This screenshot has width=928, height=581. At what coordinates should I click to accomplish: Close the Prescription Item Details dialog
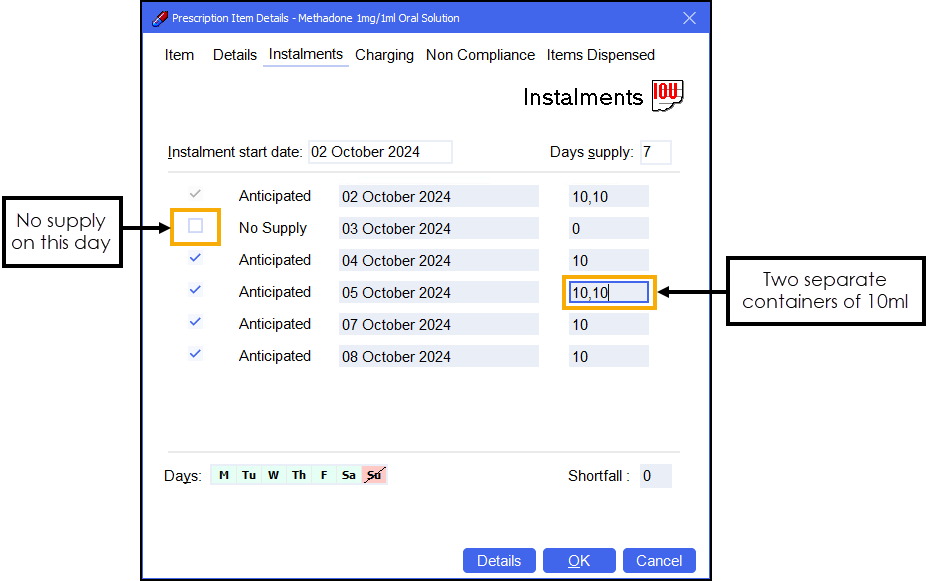(x=689, y=18)
